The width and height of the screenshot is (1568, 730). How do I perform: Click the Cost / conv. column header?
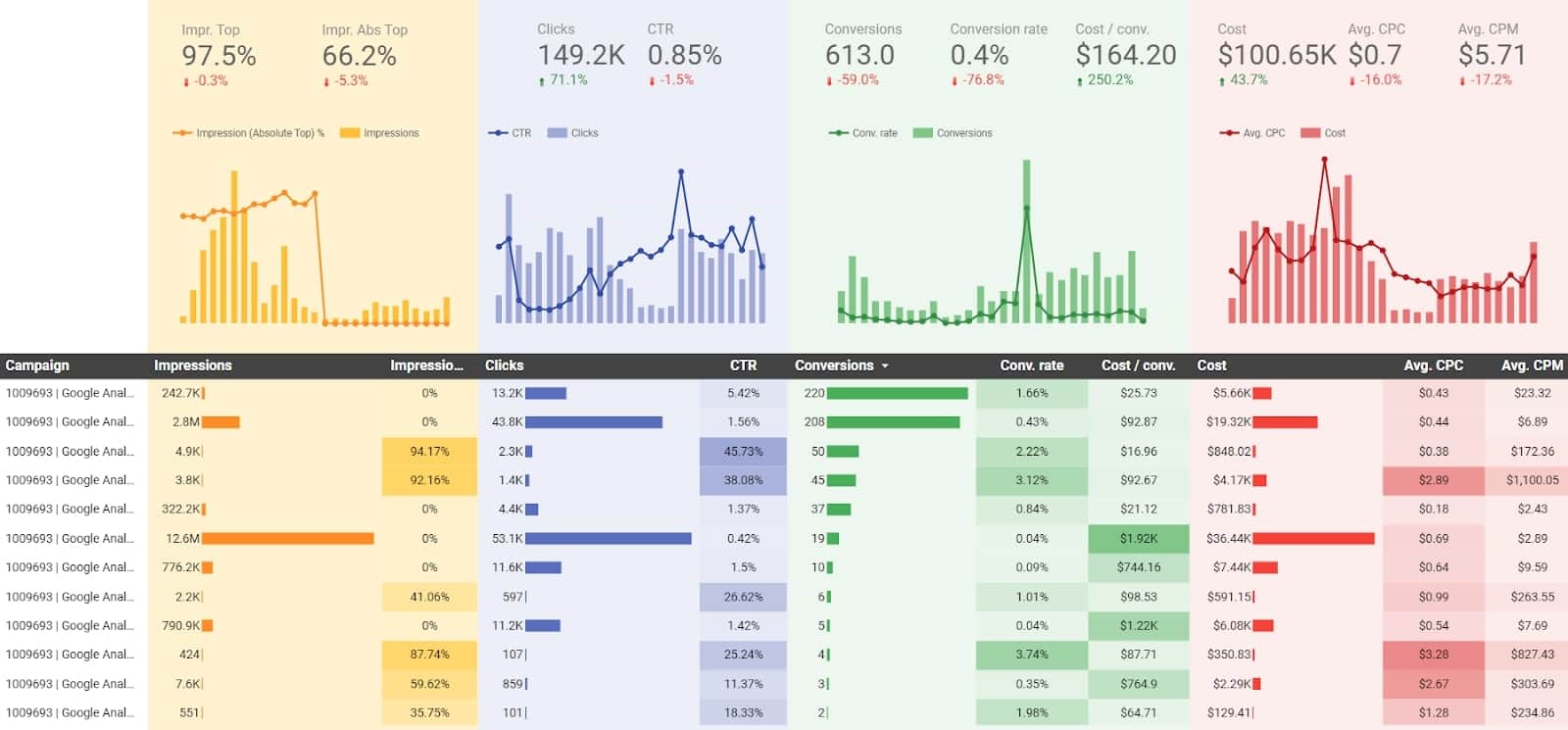(1138, 365)
